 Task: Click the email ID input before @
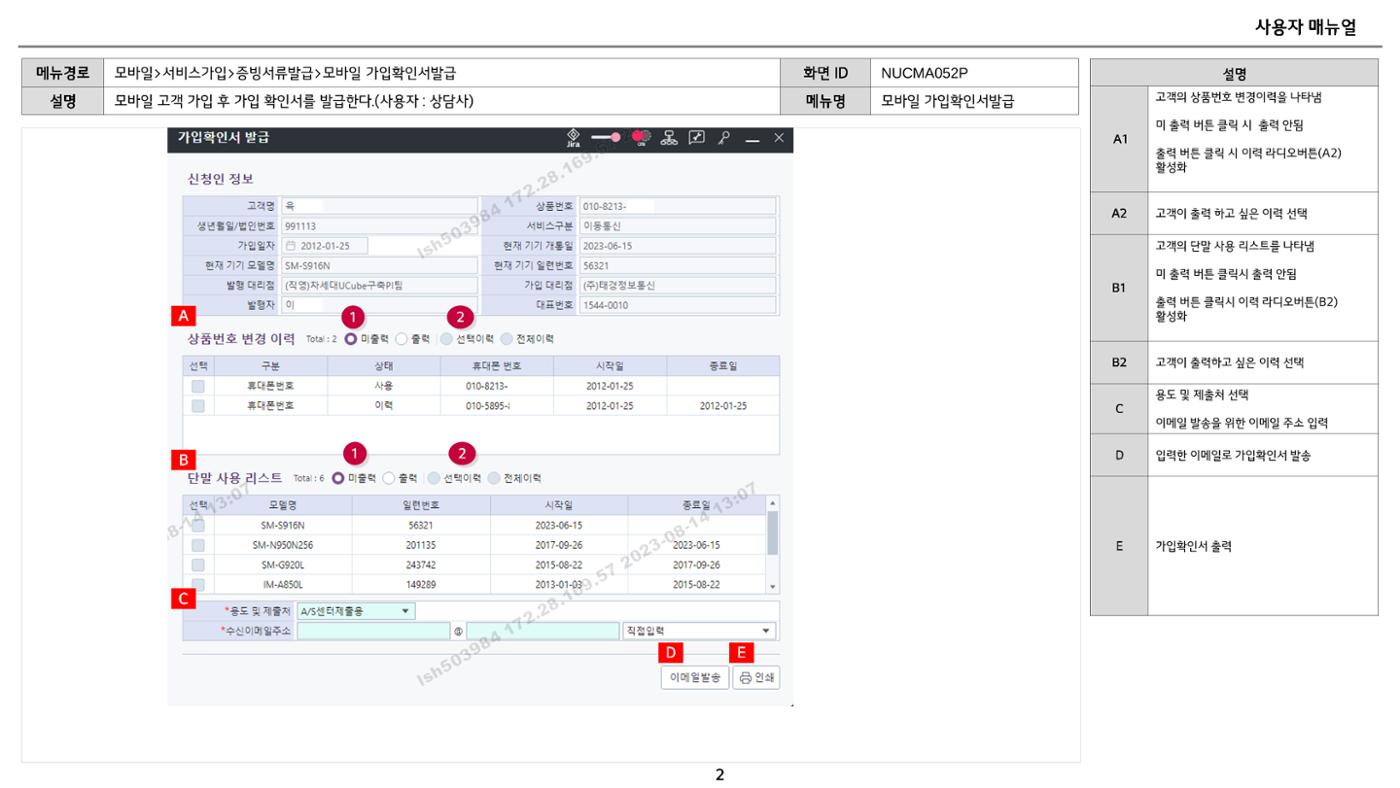pyautogui.click(x=373, y=631)
